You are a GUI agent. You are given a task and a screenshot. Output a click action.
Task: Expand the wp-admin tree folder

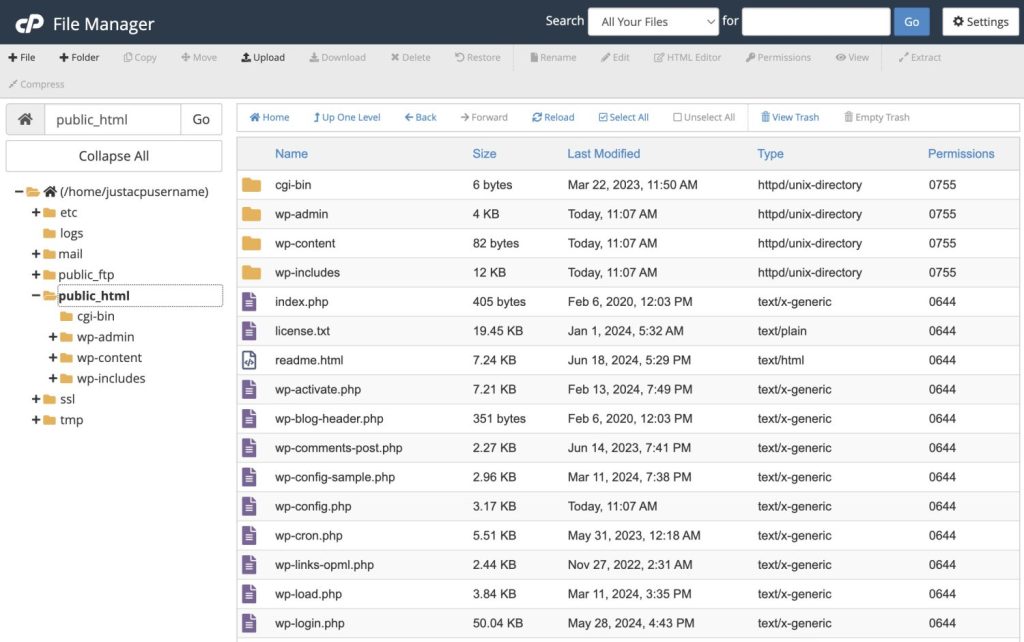[x=53, y=337]
